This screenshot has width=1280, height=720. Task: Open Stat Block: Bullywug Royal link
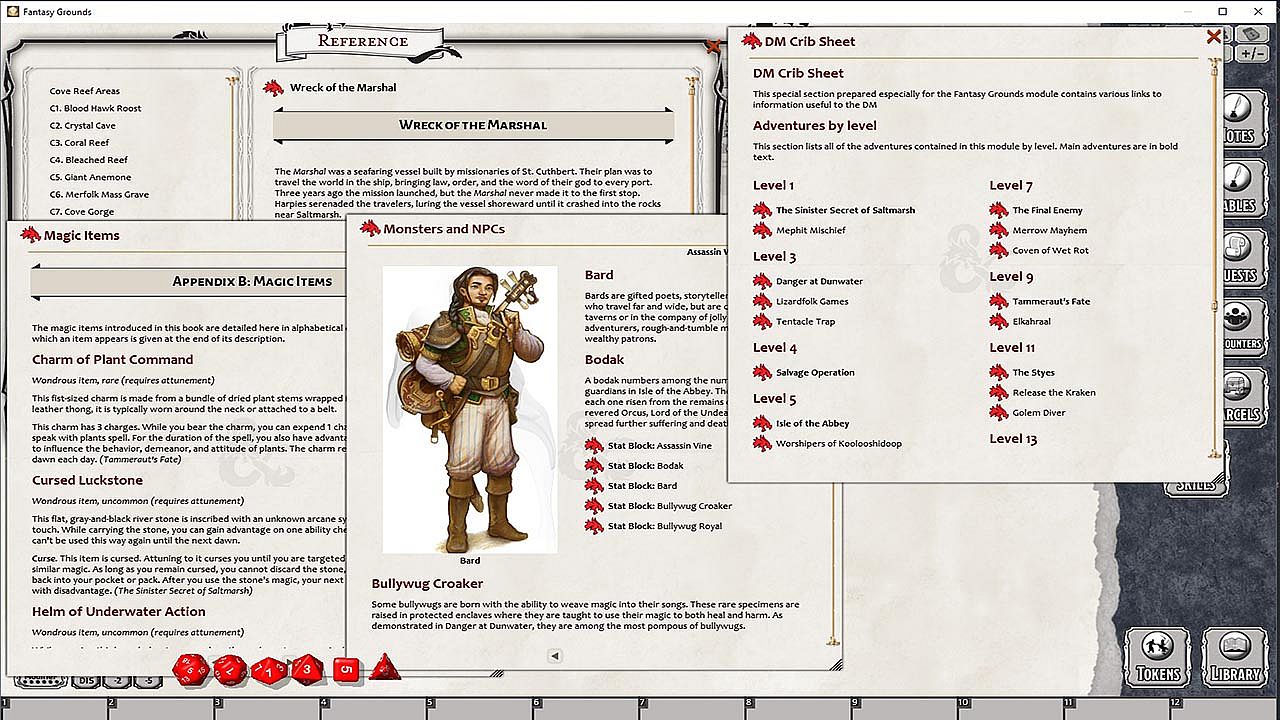tap(665, 526)
